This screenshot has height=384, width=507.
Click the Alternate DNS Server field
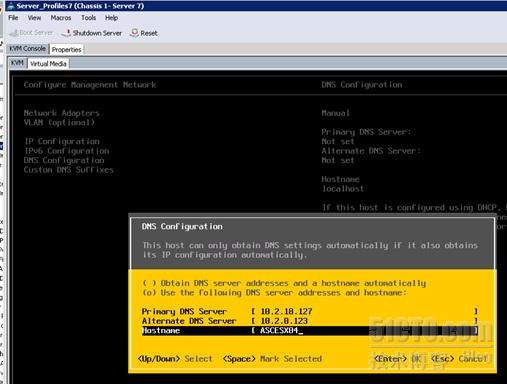(364, 321)
